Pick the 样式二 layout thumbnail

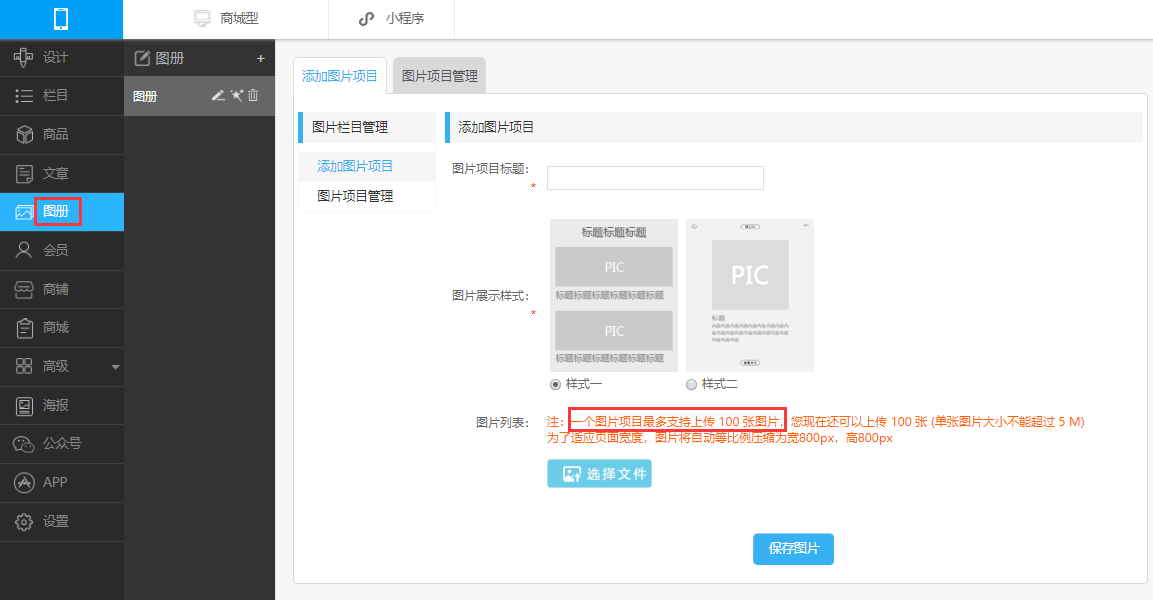click(x=750, y=296)
